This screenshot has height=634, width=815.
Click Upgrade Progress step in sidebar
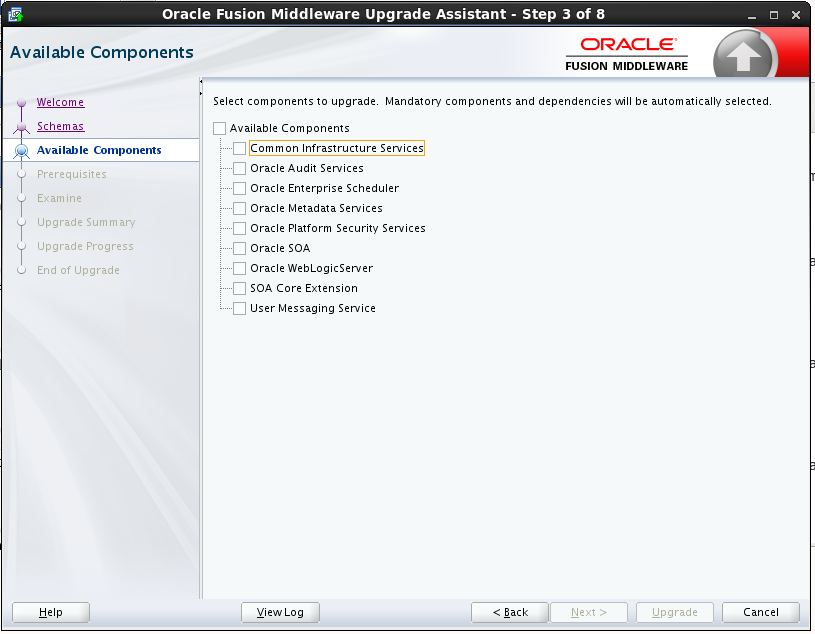(x=85, y=246)
